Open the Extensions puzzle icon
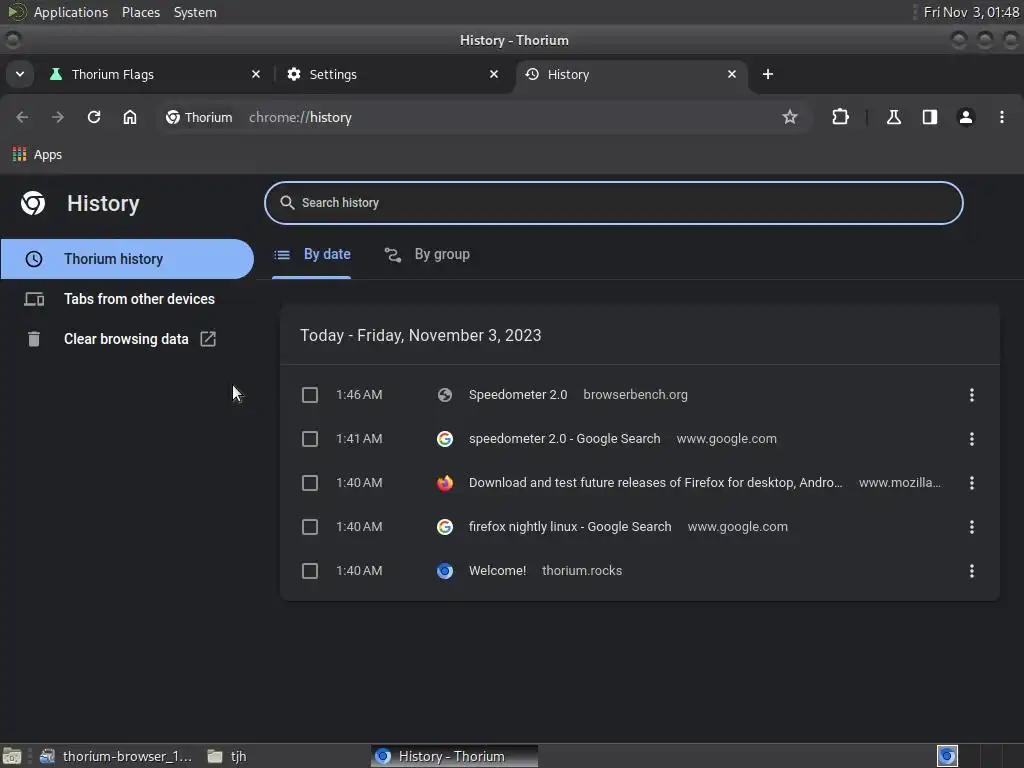 point(840,117)
